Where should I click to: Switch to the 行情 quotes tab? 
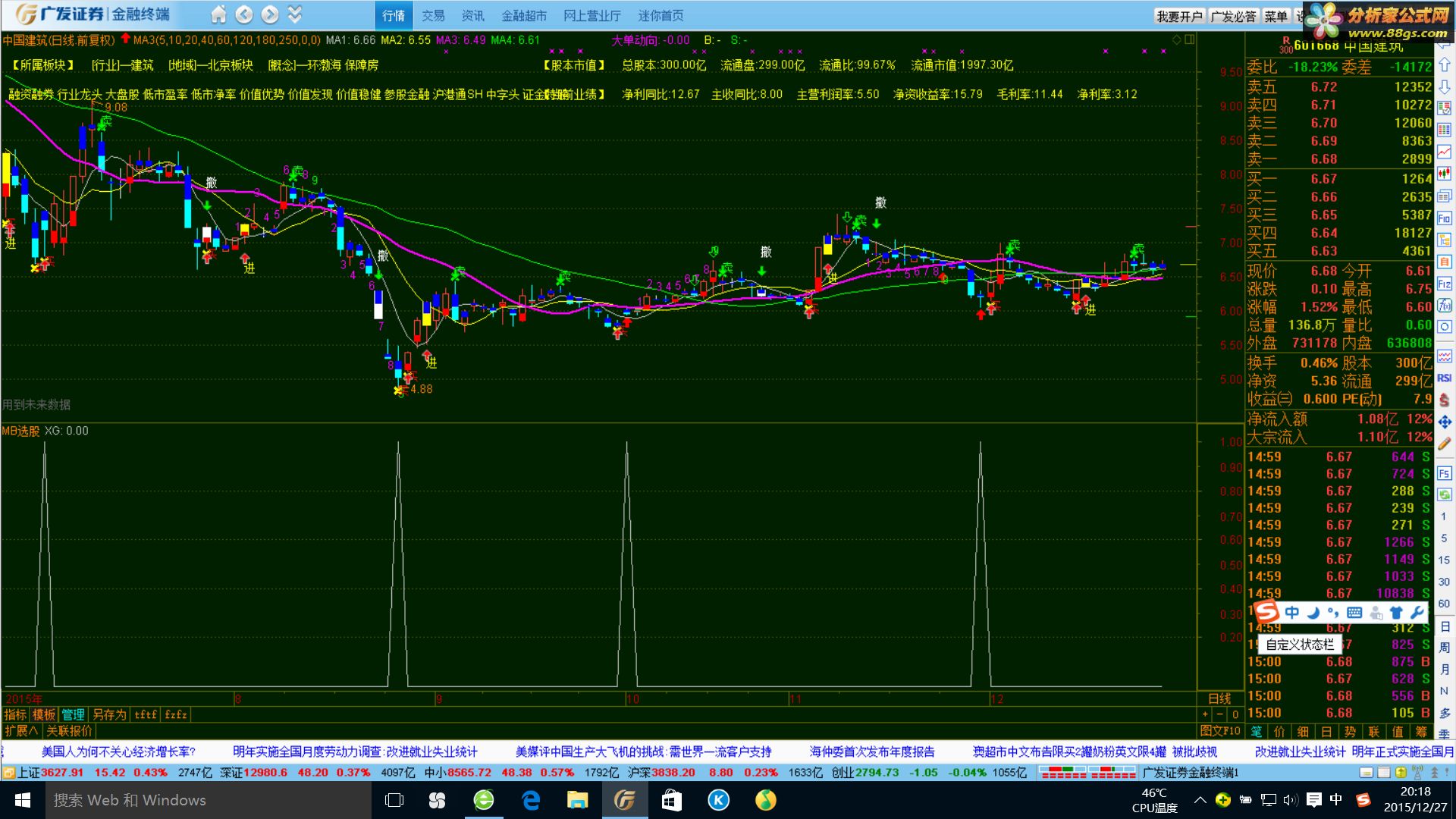[394, 16]
